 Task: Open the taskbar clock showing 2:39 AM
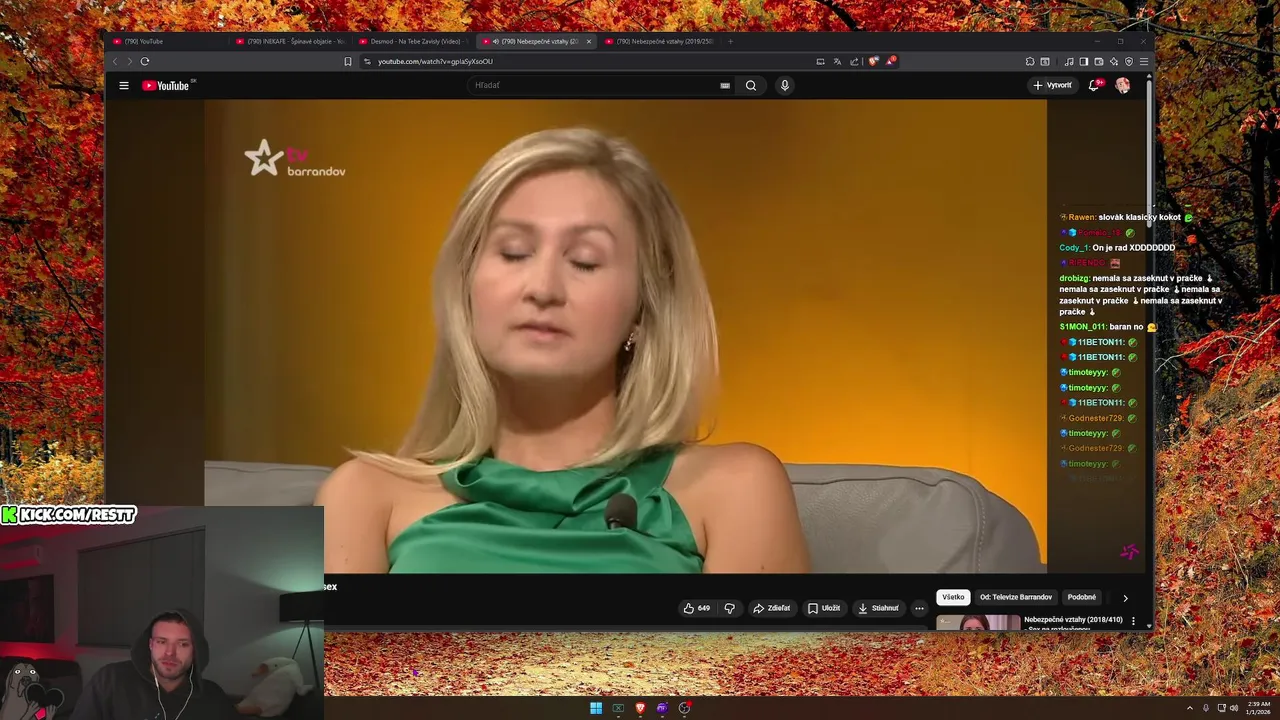(x=1258, y=708)
